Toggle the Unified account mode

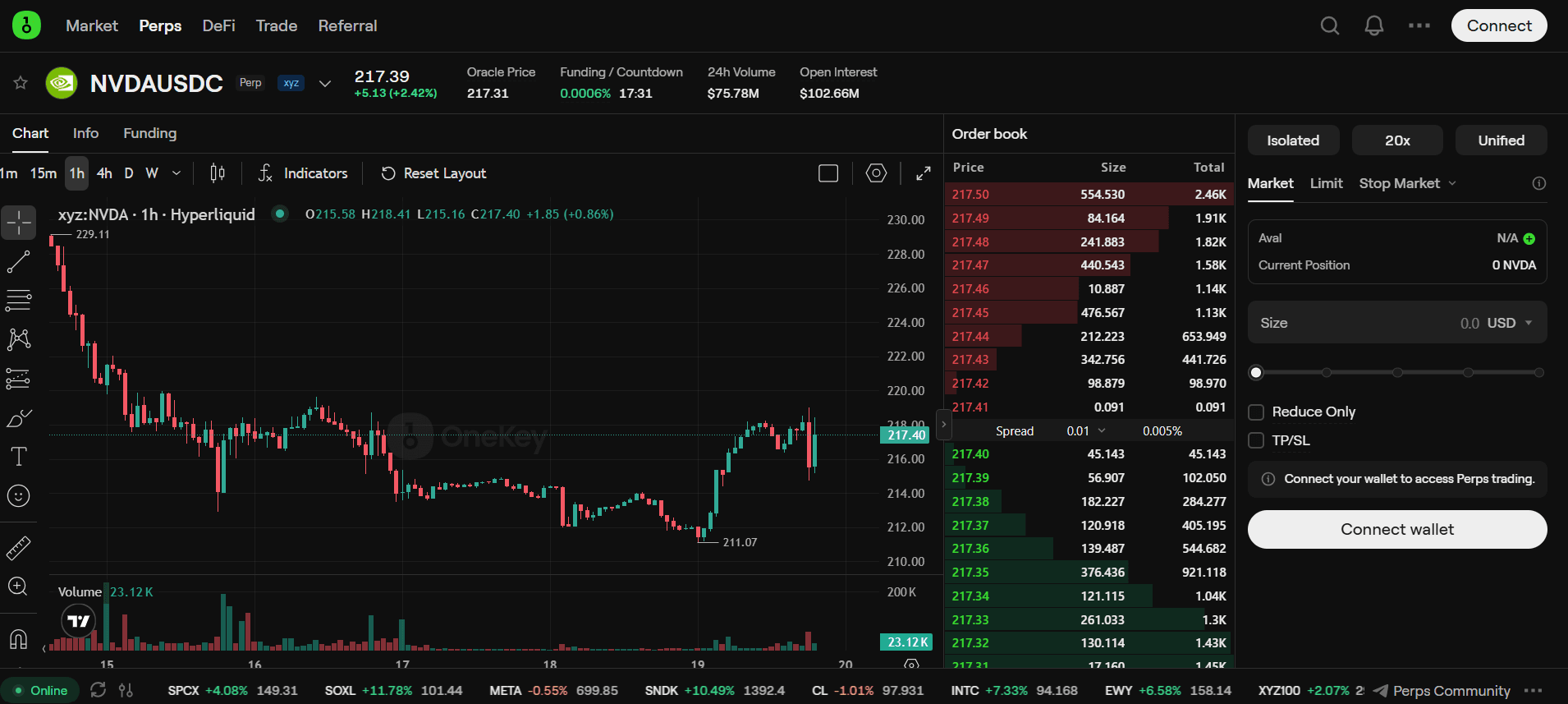click(x=1501, y=140)
